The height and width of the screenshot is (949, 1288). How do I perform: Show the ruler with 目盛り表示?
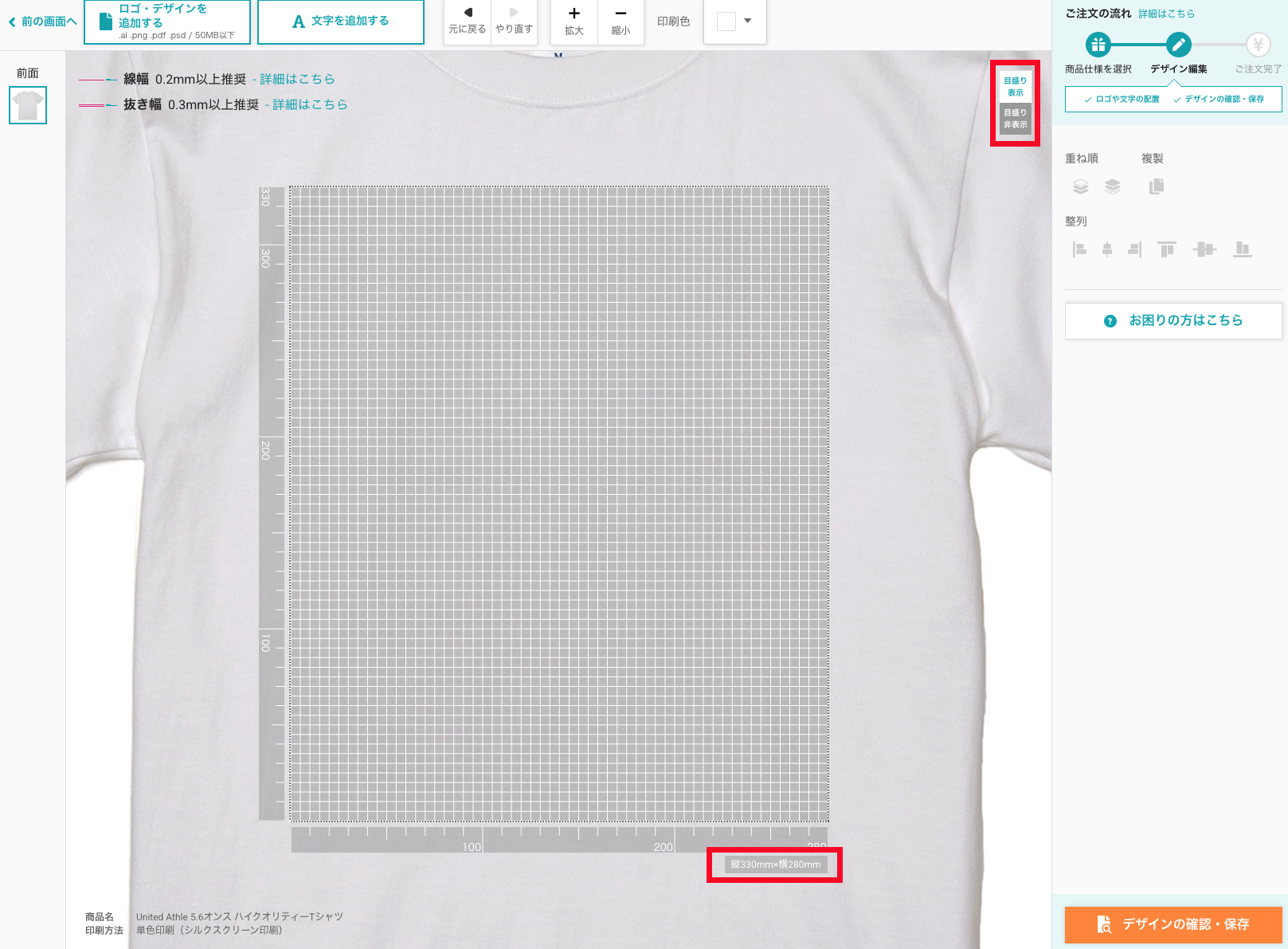point(1015,86)
